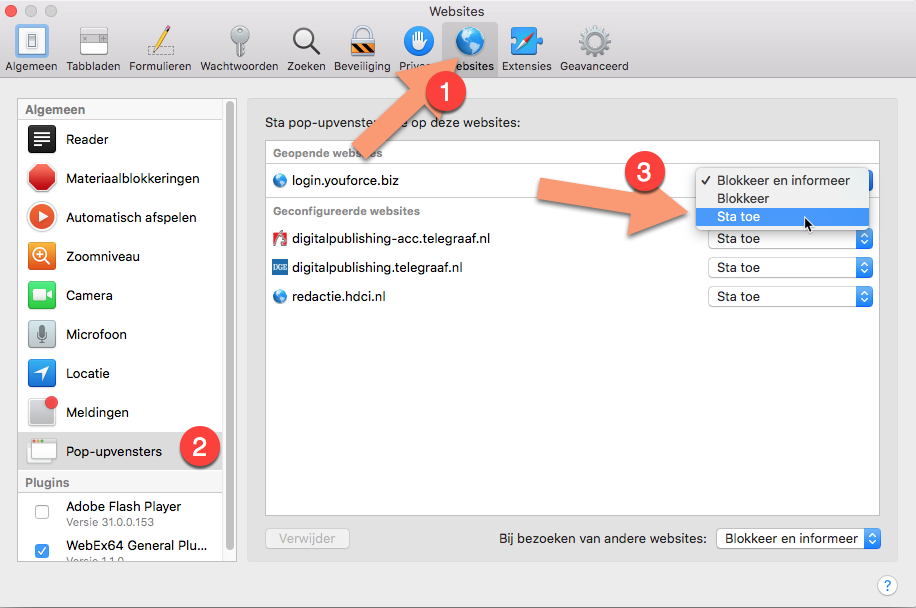Image resolution: width=916 pixels, height=608 pixels.
Task: Open the Tabbladen preferences pane
Action: tap(93, 48)
